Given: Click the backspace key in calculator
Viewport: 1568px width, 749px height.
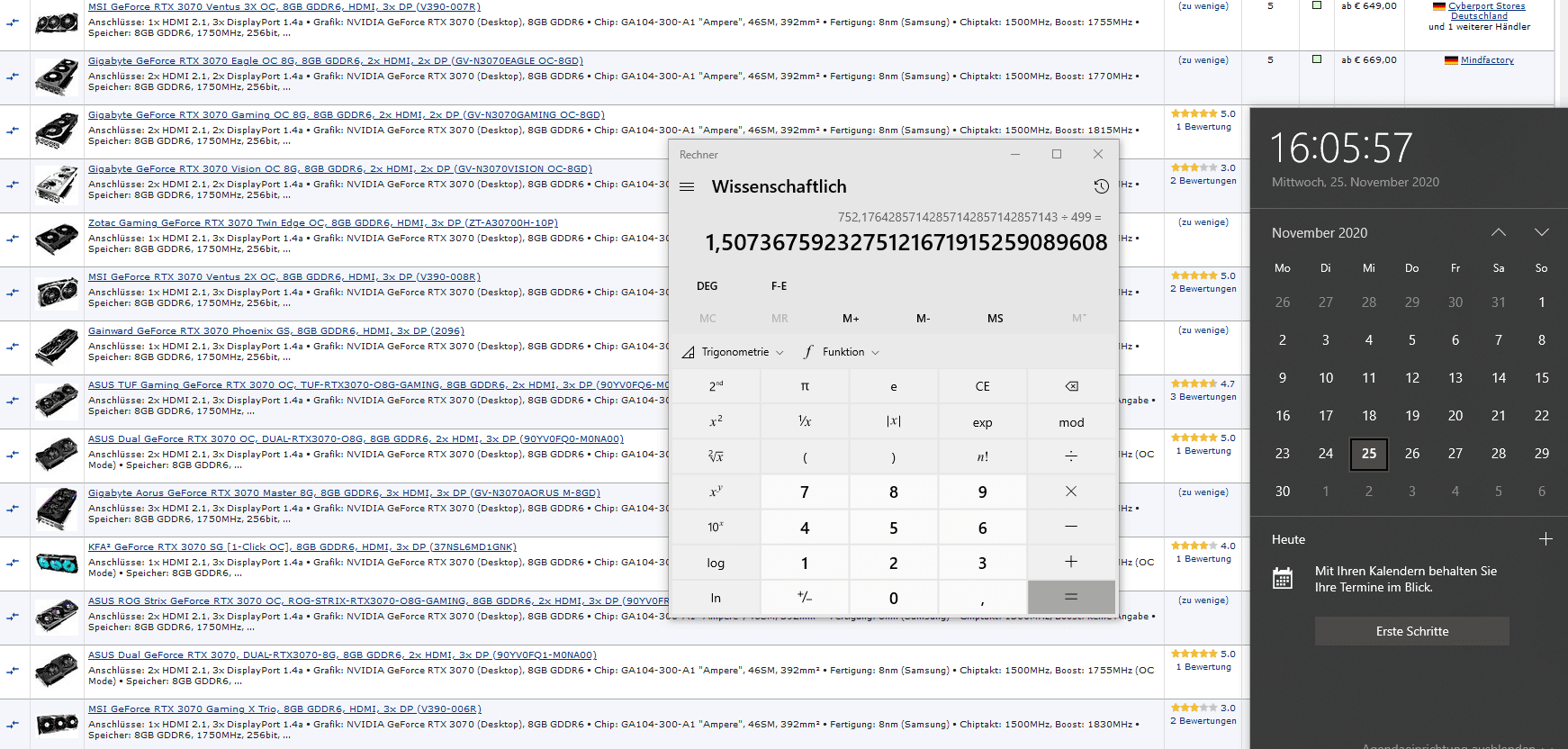Looking at the screenshot, I should click(x=1071, y=386).
